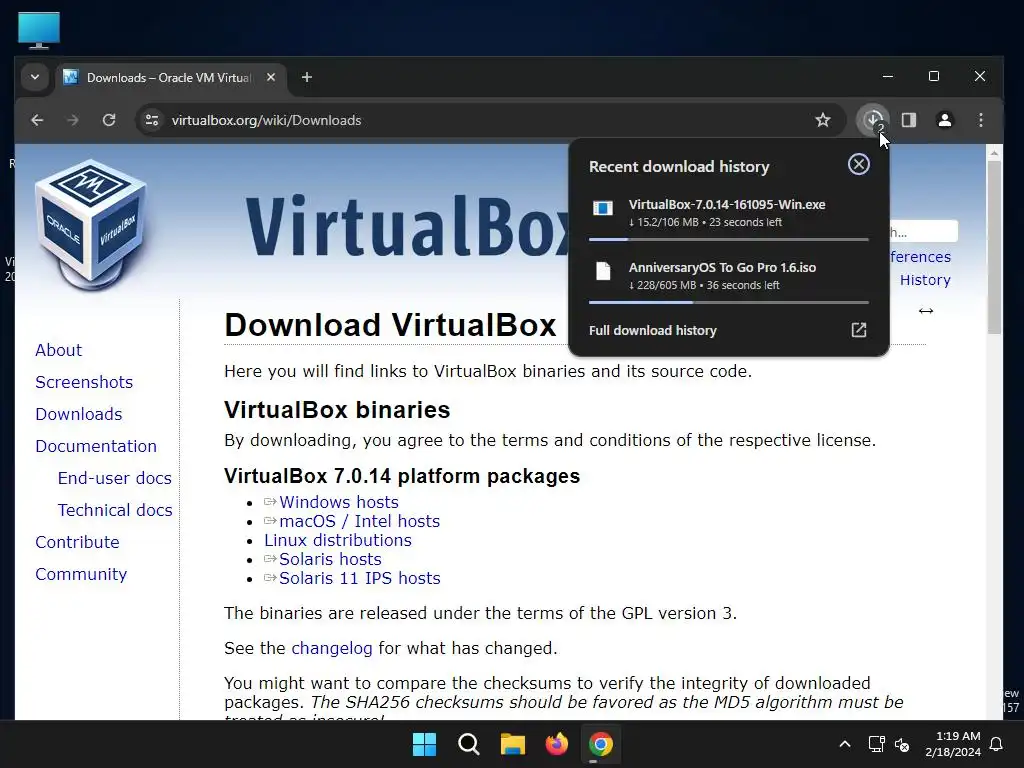Click muted volume tray icon
Screen dimensions: 1024x768
(x=902, y=744)
